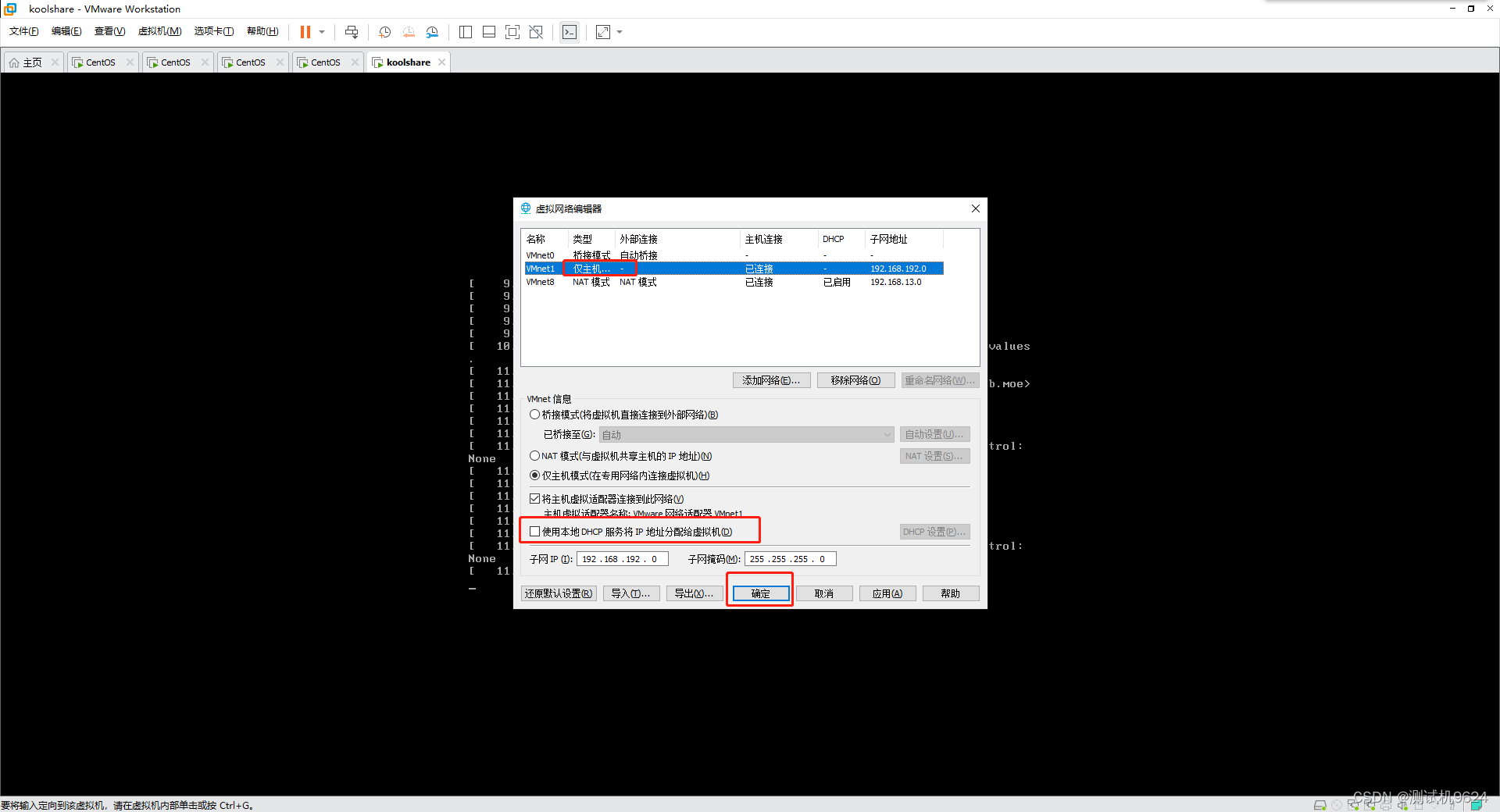Pause the virtual machine with the orange icon

pos(305,32)
